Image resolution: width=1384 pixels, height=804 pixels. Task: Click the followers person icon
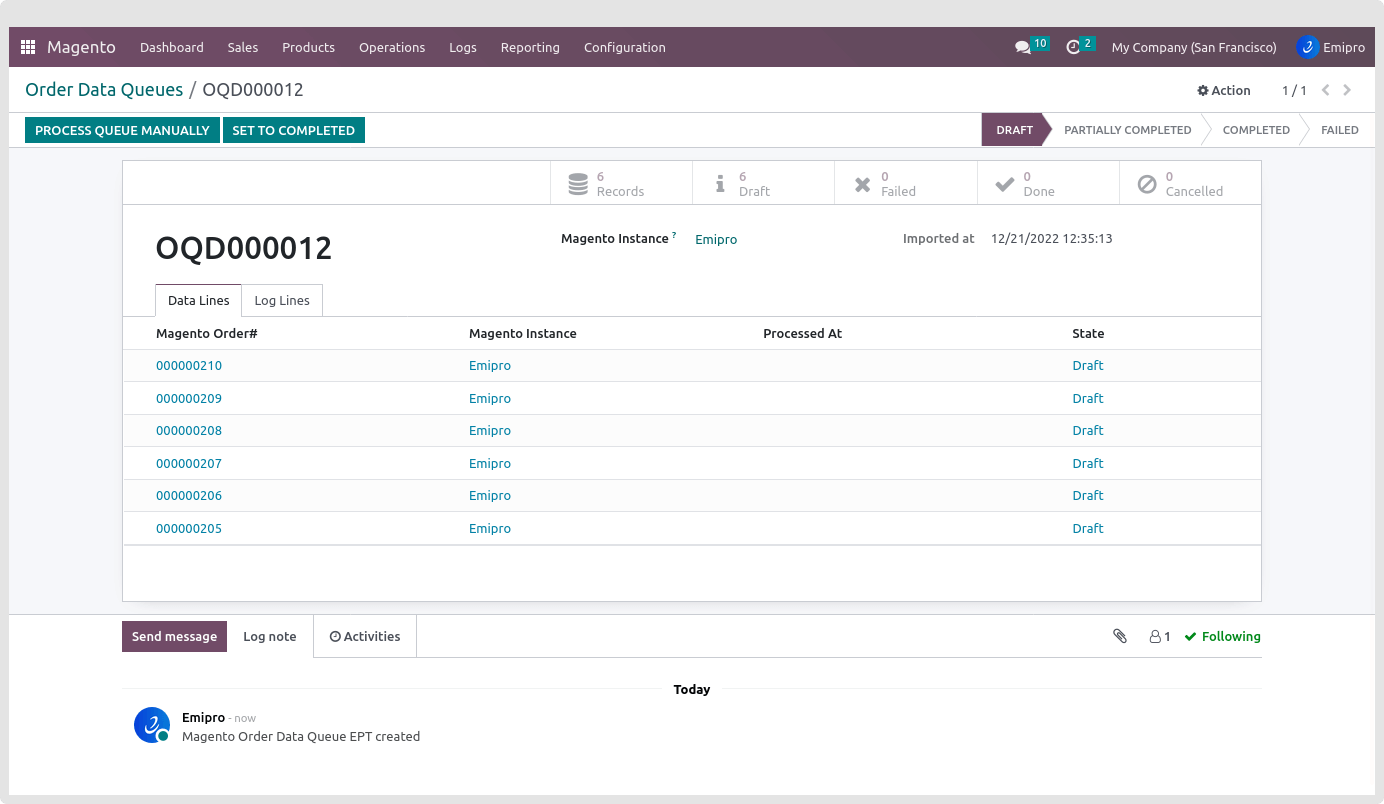[x=1159, y=636]
